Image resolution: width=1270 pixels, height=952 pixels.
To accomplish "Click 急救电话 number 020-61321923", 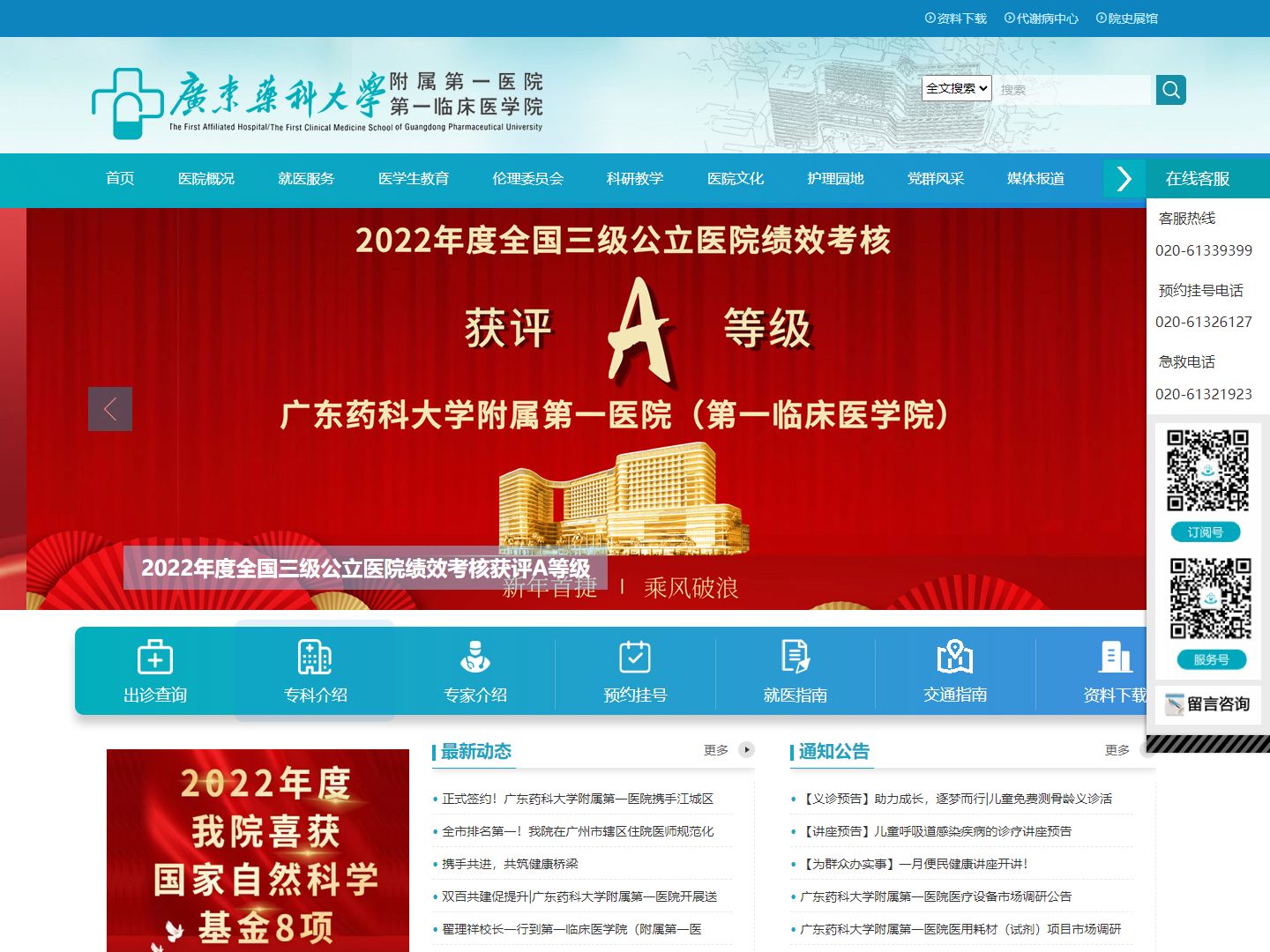I will pos(1204,394).
